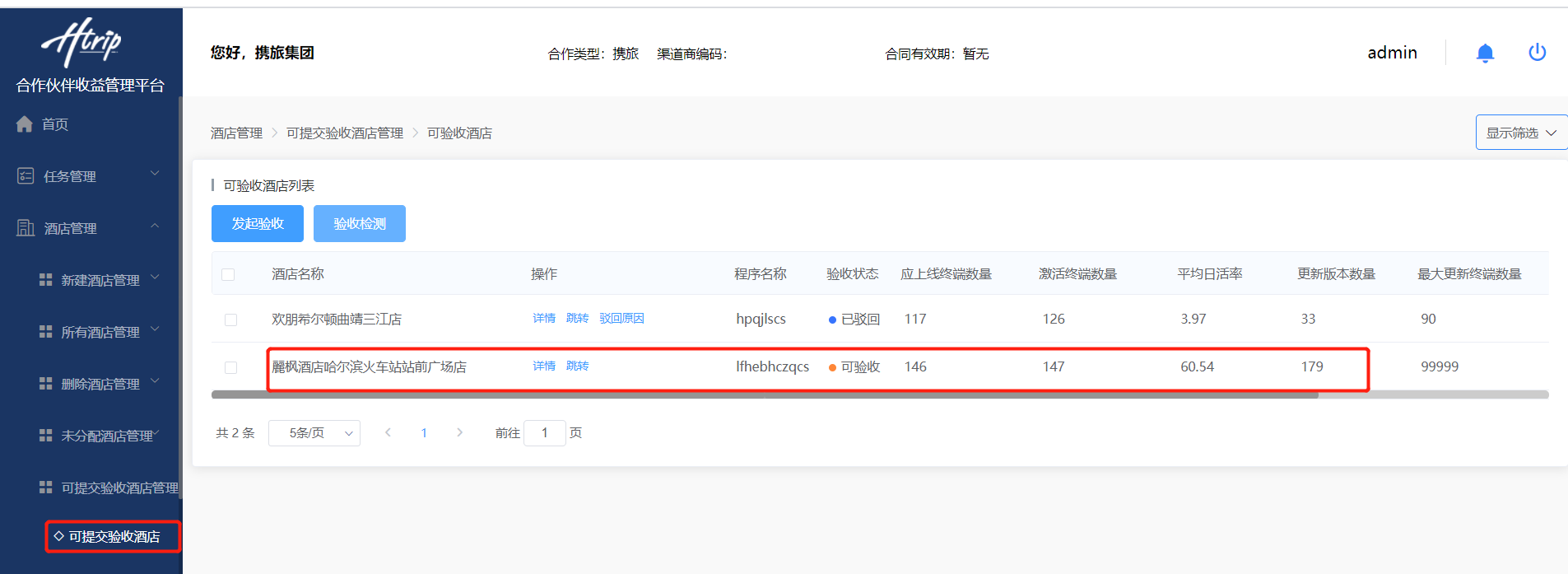Click the Htrip logo
Screen dimensions: 1568x574
[81, 42]
